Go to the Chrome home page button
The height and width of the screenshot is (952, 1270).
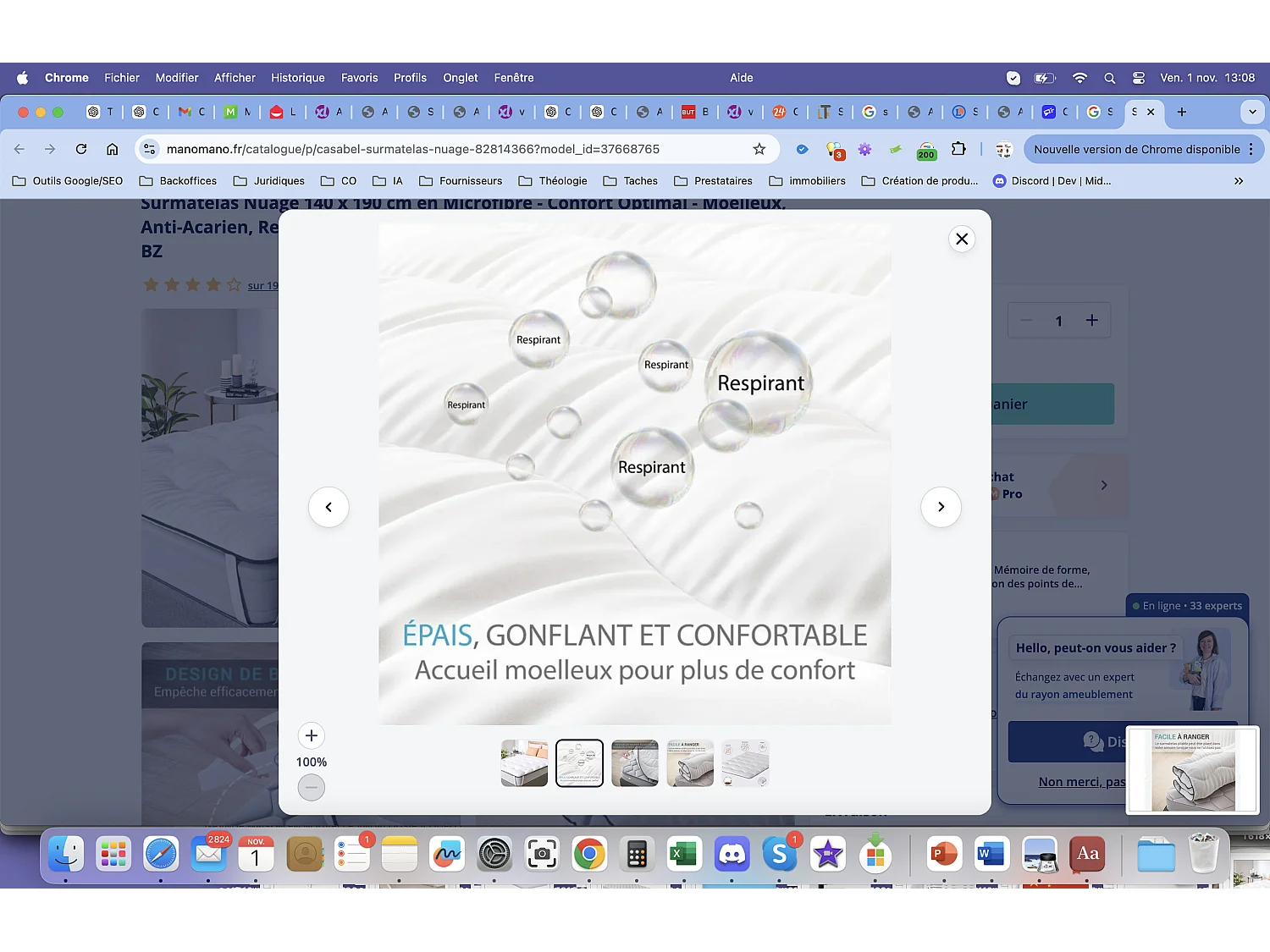click(x=112, y=149)
